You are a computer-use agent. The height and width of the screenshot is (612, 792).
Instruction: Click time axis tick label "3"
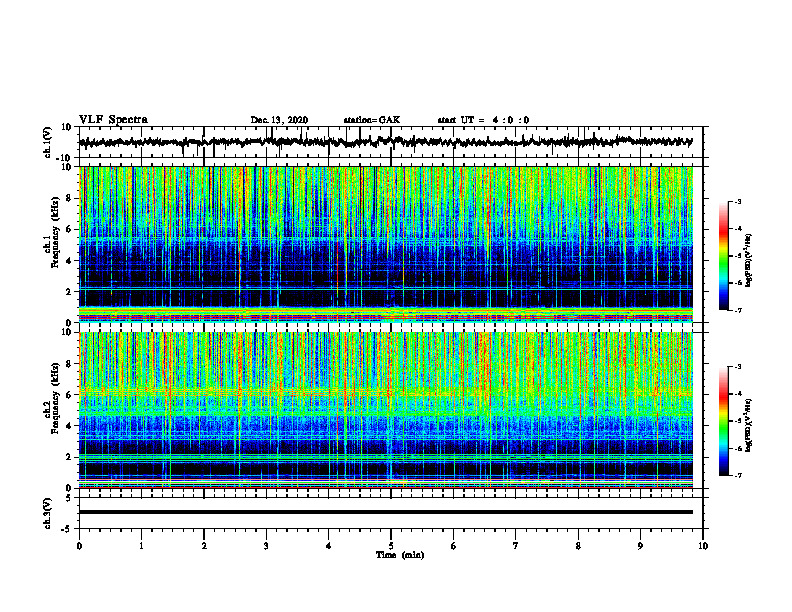(266, 546)
